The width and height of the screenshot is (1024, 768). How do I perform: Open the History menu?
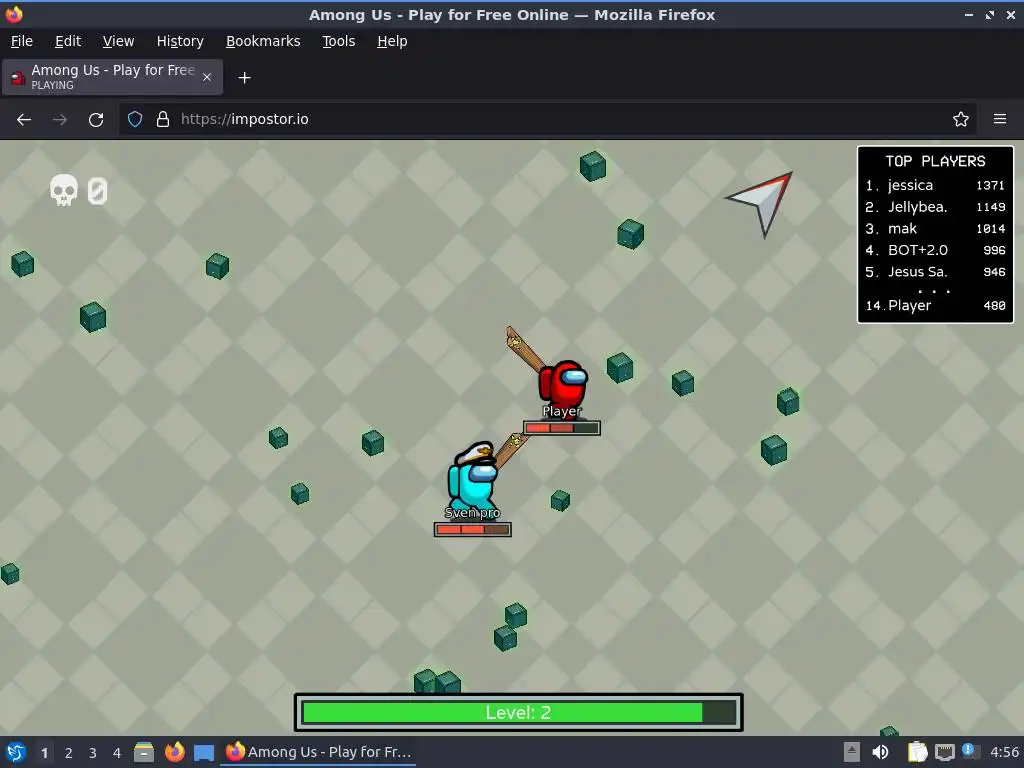[x=180, y=41]
